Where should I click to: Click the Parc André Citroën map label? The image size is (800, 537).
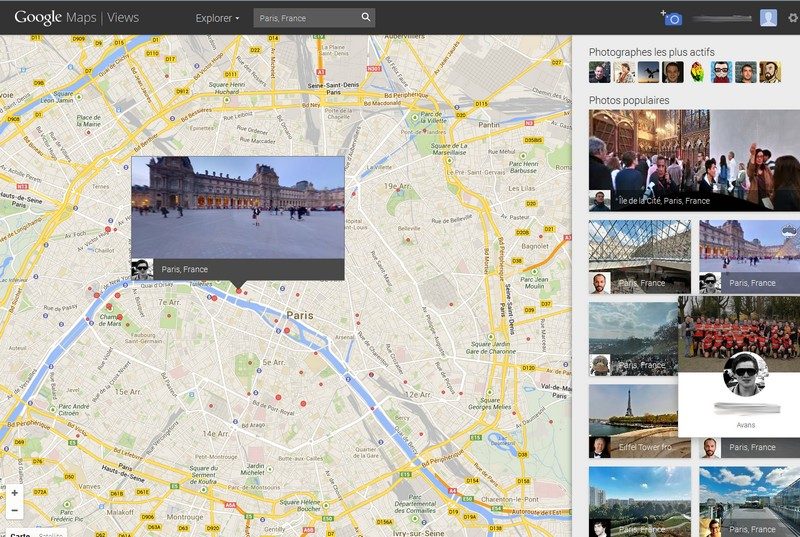[74, 410]
